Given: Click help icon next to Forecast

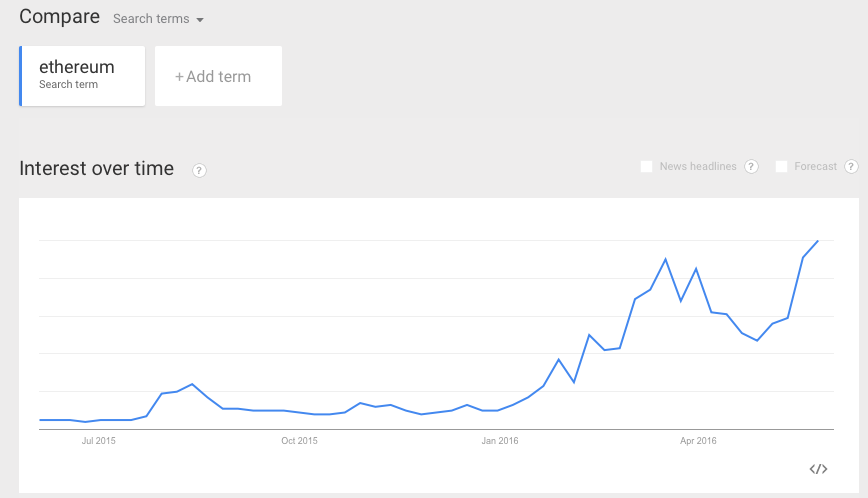Looking at the screenshot, I should (x=851, y=167).
